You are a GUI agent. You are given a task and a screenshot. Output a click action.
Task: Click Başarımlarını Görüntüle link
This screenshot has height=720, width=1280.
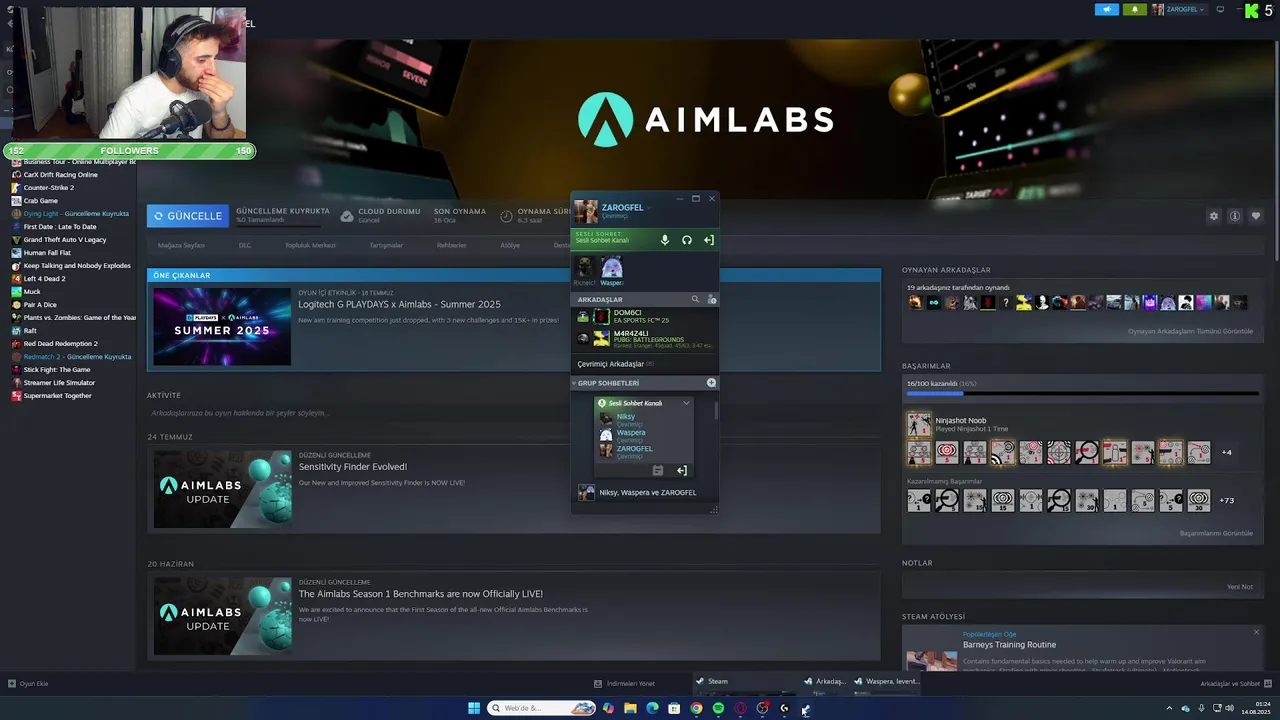[1216, 533]
